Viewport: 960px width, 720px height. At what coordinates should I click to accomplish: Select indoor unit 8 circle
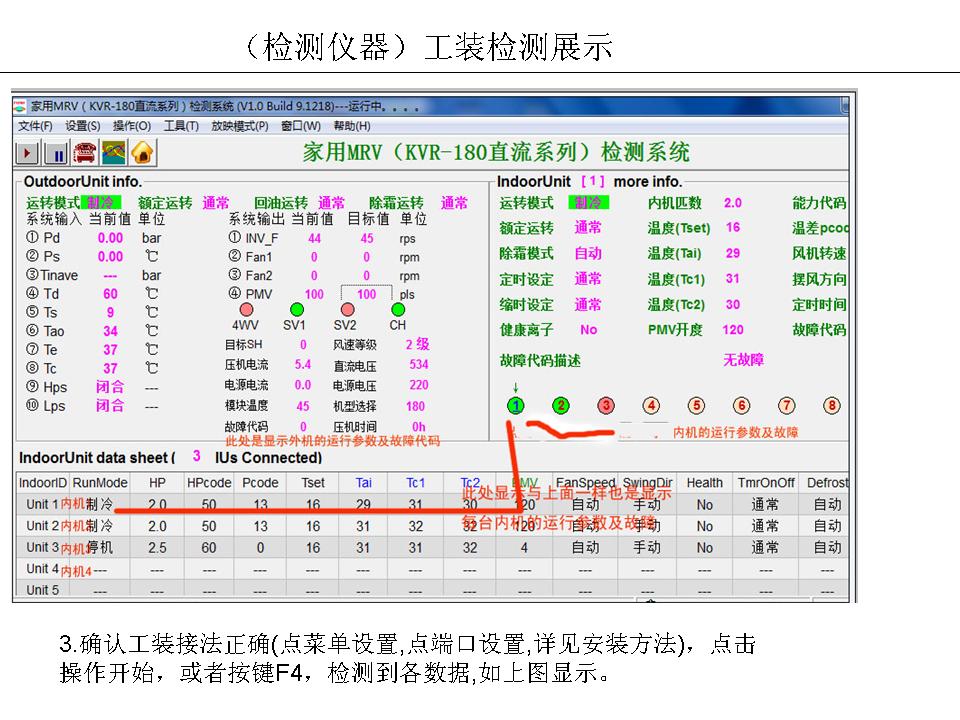pos(831,405)
